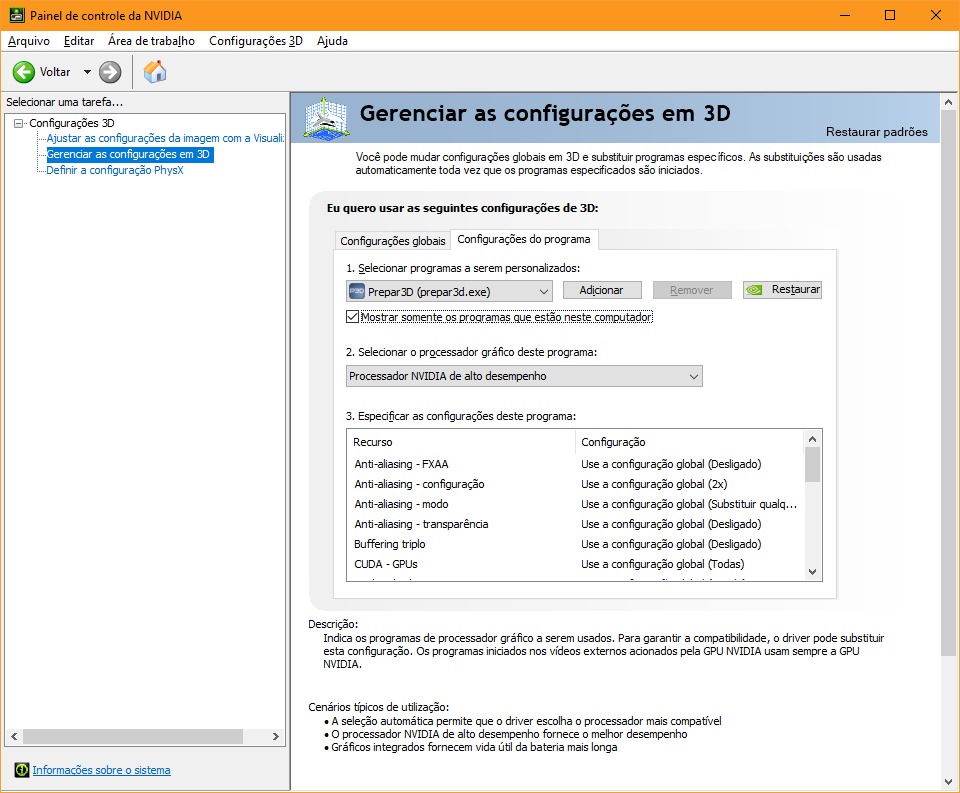This screenshot has width=960, height=793.
Task: Click the Home house icon in toolbar
Action: (155, 72)
